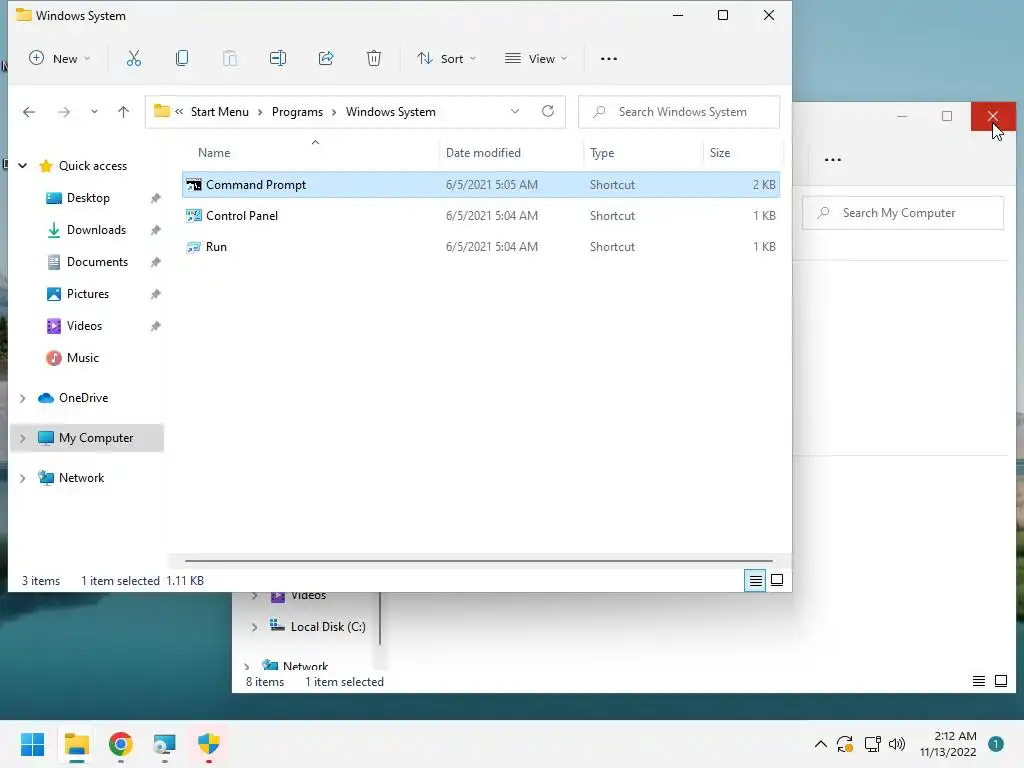Open the New item dropdown
This screenshot has width=1024, height=768.
[x=59, y=59]
